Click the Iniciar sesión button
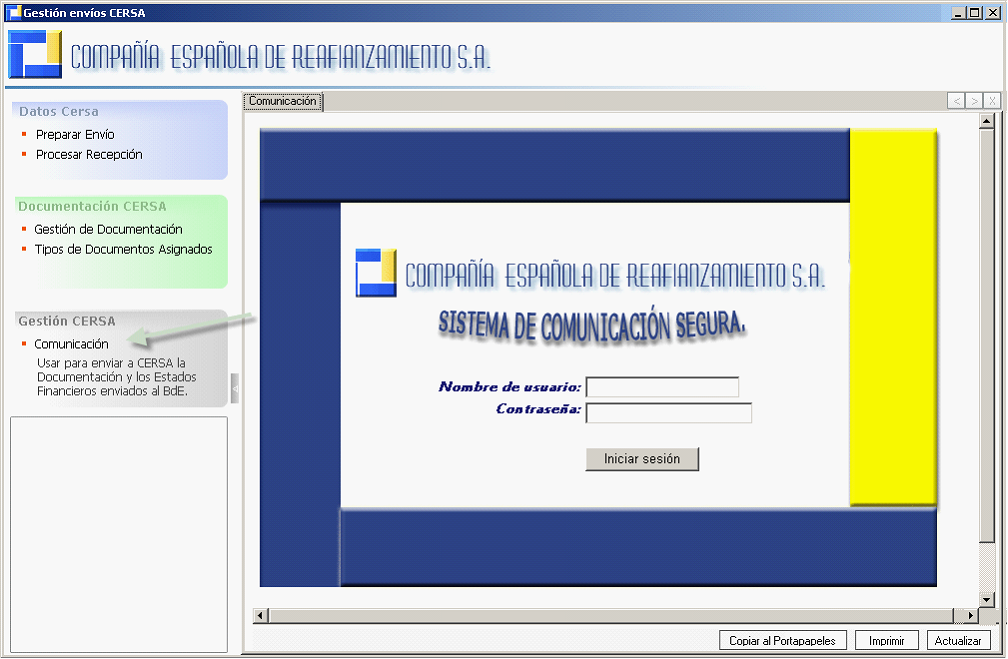Screen dimensions: 1008x659 point(642,459)
